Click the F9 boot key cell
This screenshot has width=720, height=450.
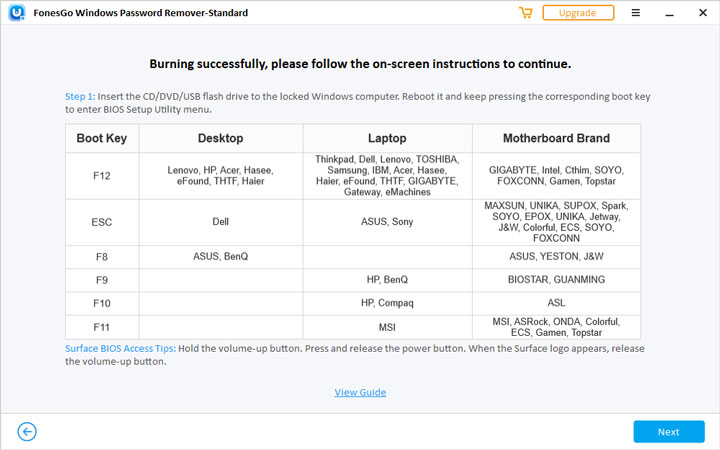pyautogui.click(x=101, y=280)
